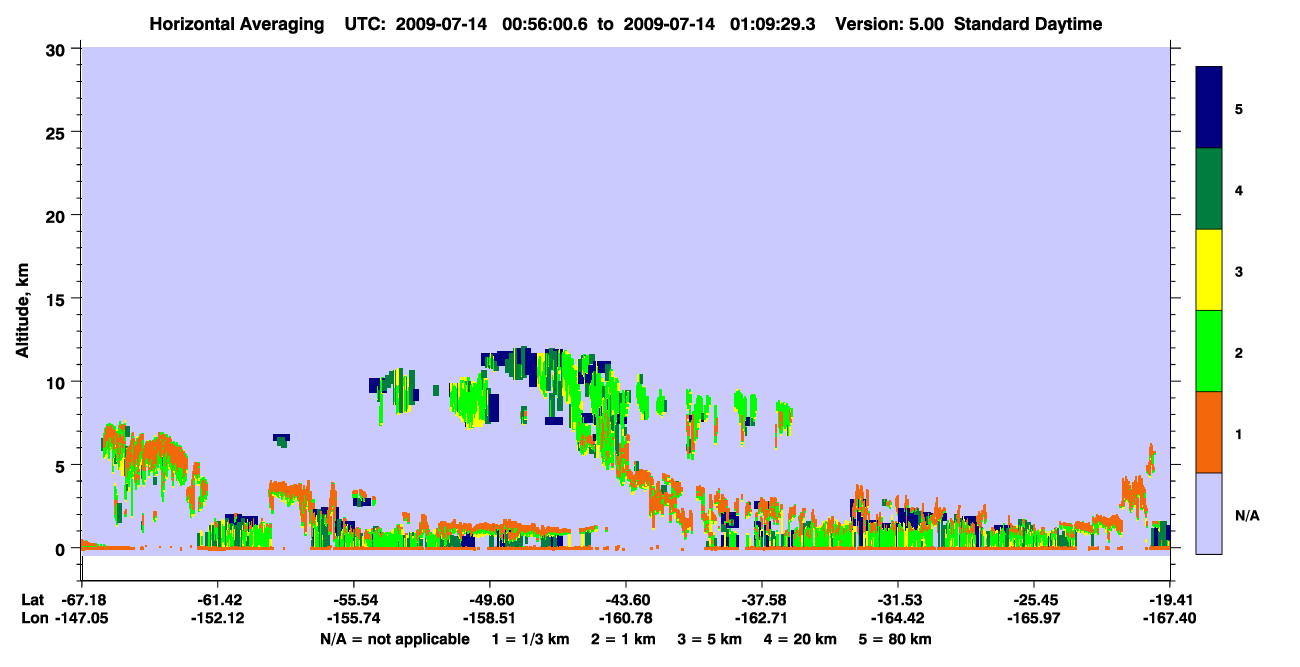This screenshot has height=667, width=1300.
Task: Click the orange colorbar segment labeled 1
Action: [x=1209, y=432]
